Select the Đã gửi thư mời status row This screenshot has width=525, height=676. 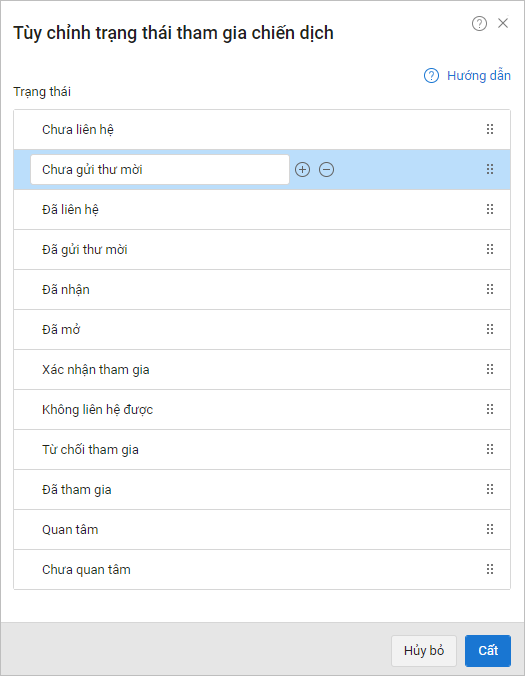pos(262,250)
